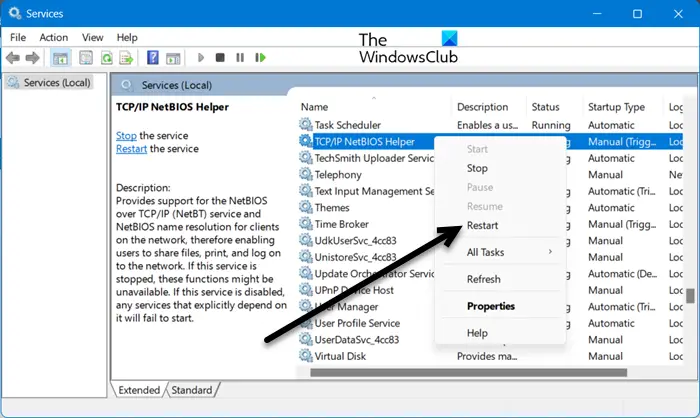Click the Show/Hide Action Pane toolbar icon
Image resolution: width=700 pixels, height=418 pixels.
[173, 58]
